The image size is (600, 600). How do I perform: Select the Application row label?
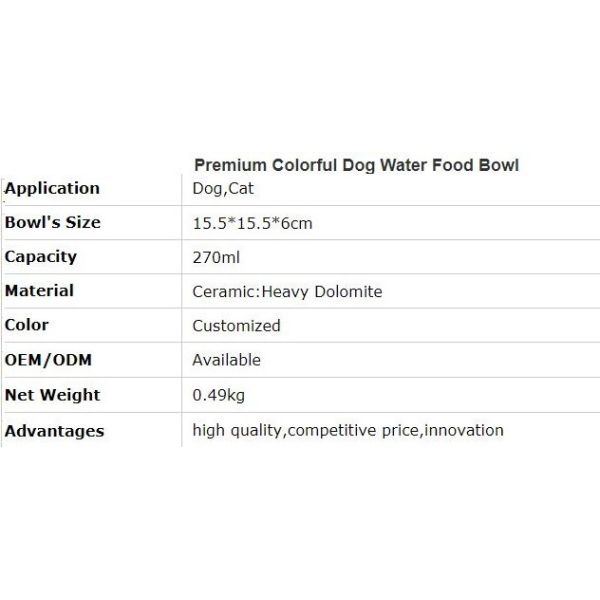tap(52, 188)
